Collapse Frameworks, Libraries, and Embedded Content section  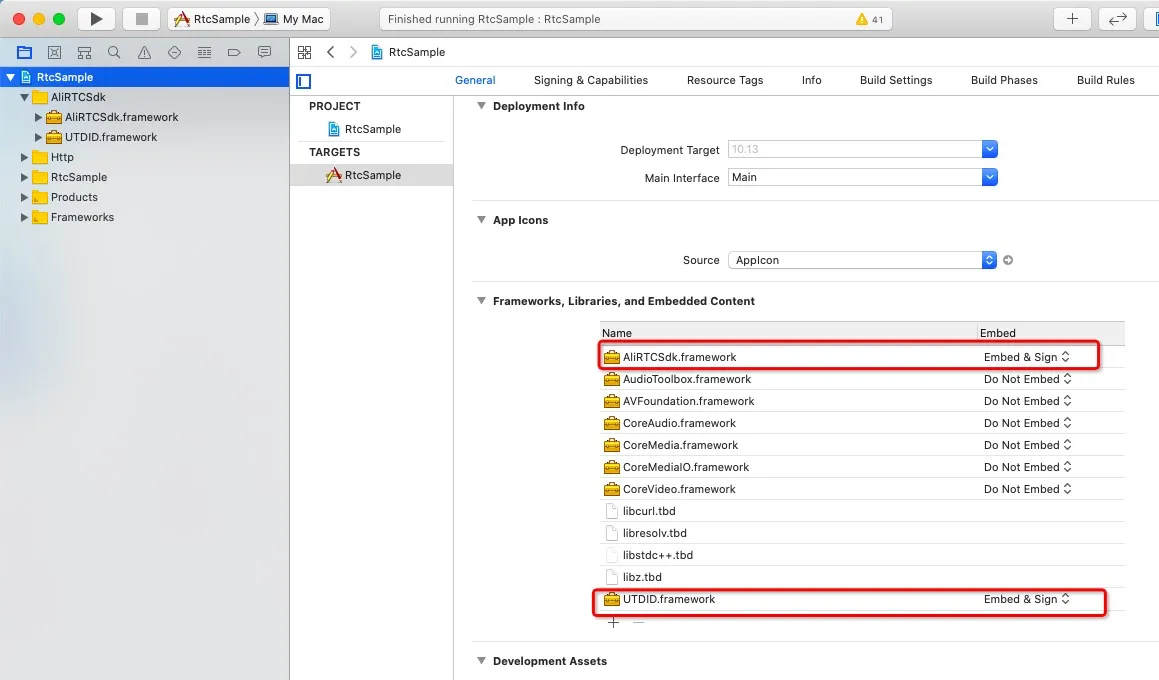click(x=481, y=302)
